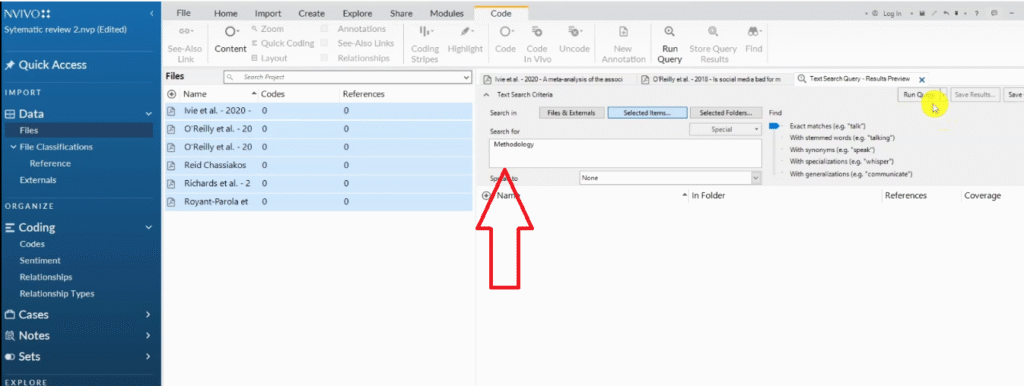Screen dimensions: 1024x386
Task: Switch to the Import ribbon tab
Action: (268, 13)
